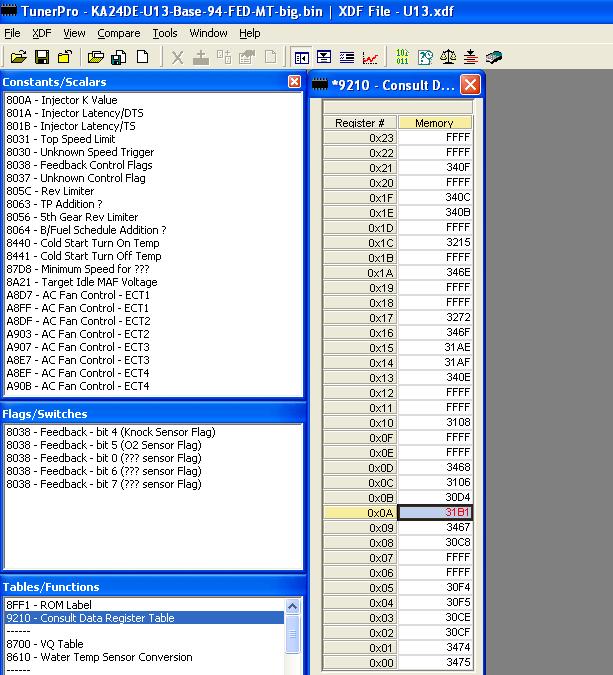Select 8FF1 - ROM Label table
Image resolution: width=613 pixels, height=675 pixels.
pyautogui.click(x=49, y=605)
